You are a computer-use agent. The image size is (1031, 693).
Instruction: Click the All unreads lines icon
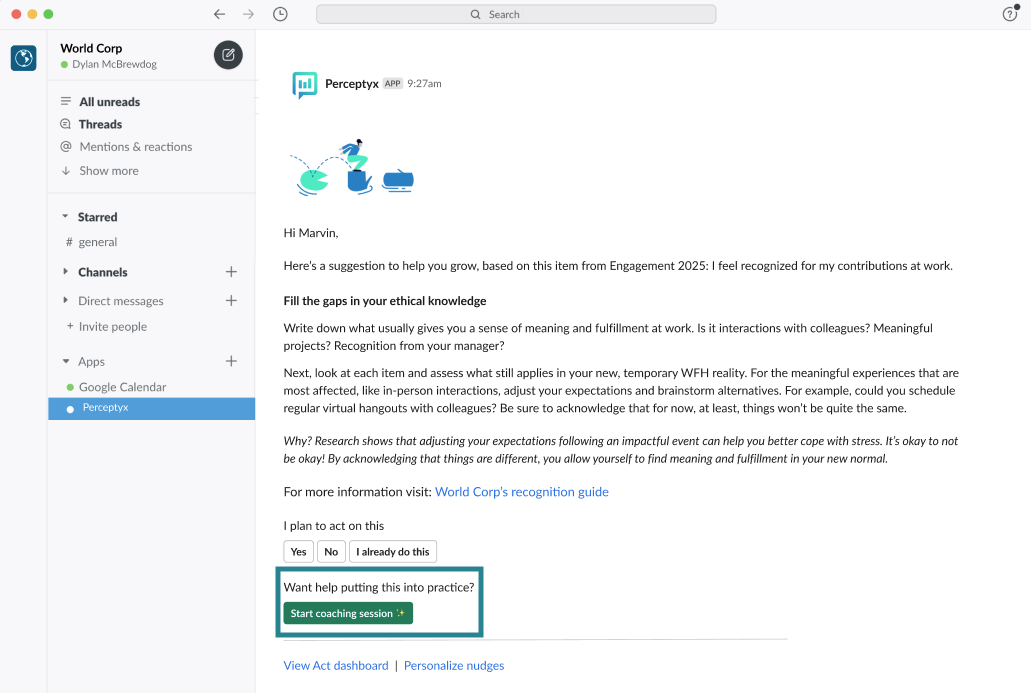pyautogui.click(x=66, y=101)
